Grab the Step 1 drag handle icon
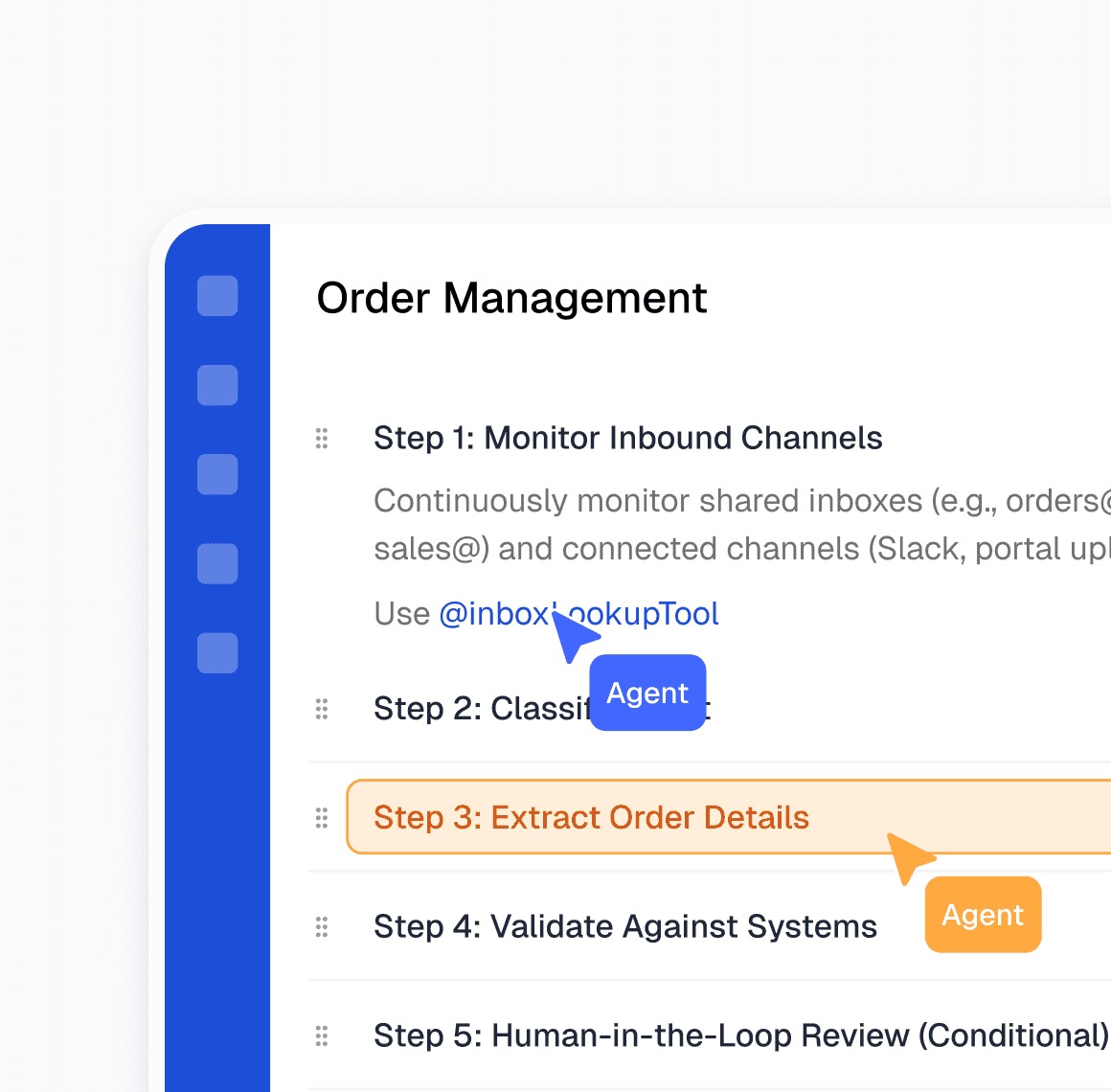1111x1092 pixels. coord(322,439)
